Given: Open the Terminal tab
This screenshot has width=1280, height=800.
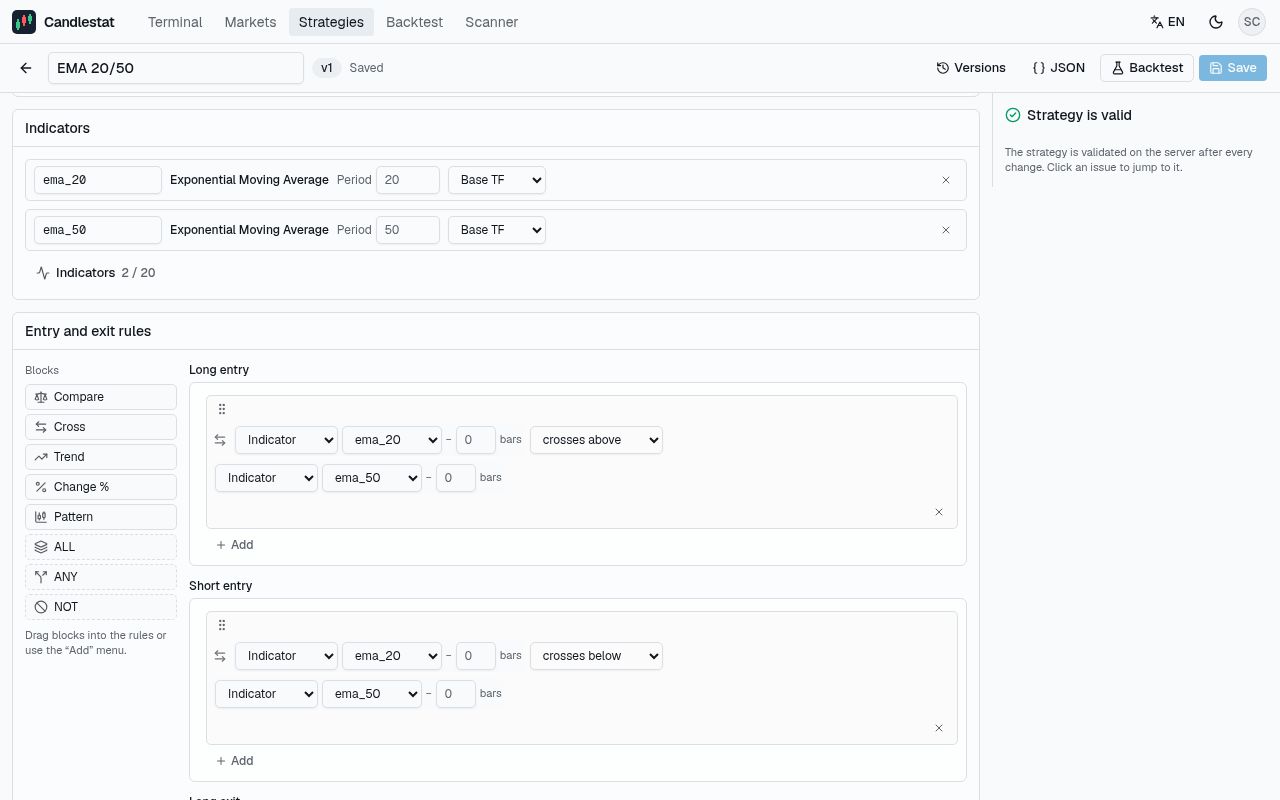Looking at the screenshot, I should pyautogui.click(x=175, y=22).
